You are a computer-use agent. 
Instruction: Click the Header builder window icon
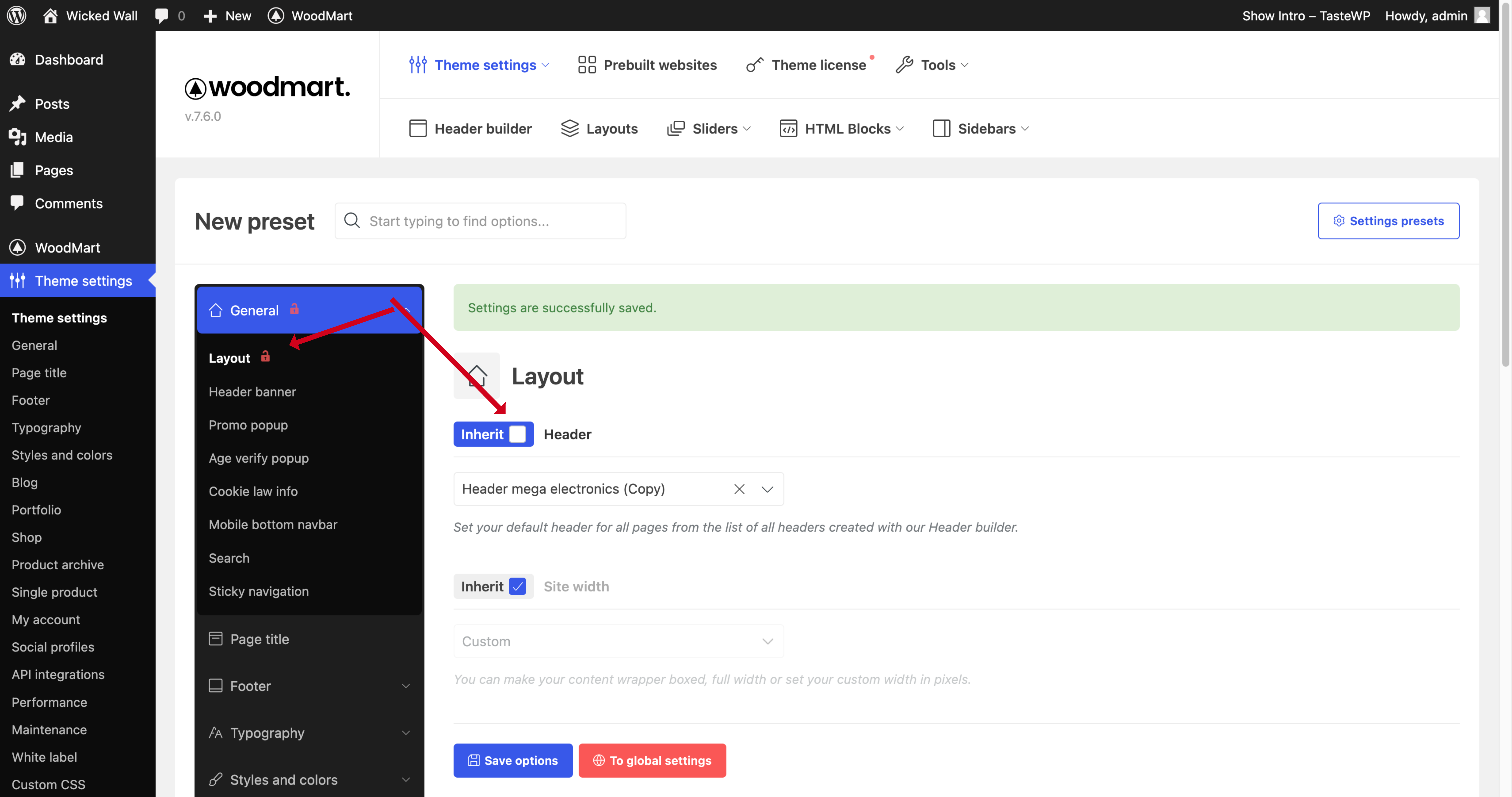pos(418,128)
